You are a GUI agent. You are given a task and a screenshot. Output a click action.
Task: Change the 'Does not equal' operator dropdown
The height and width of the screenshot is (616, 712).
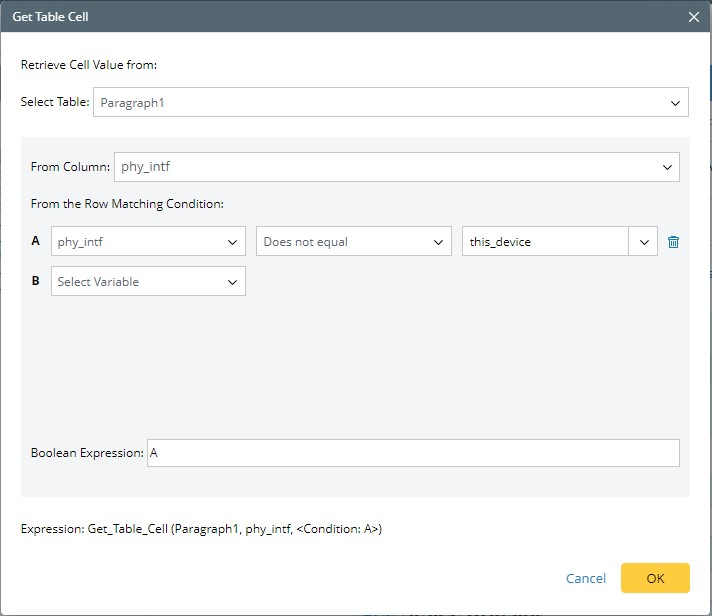(354, 242)
